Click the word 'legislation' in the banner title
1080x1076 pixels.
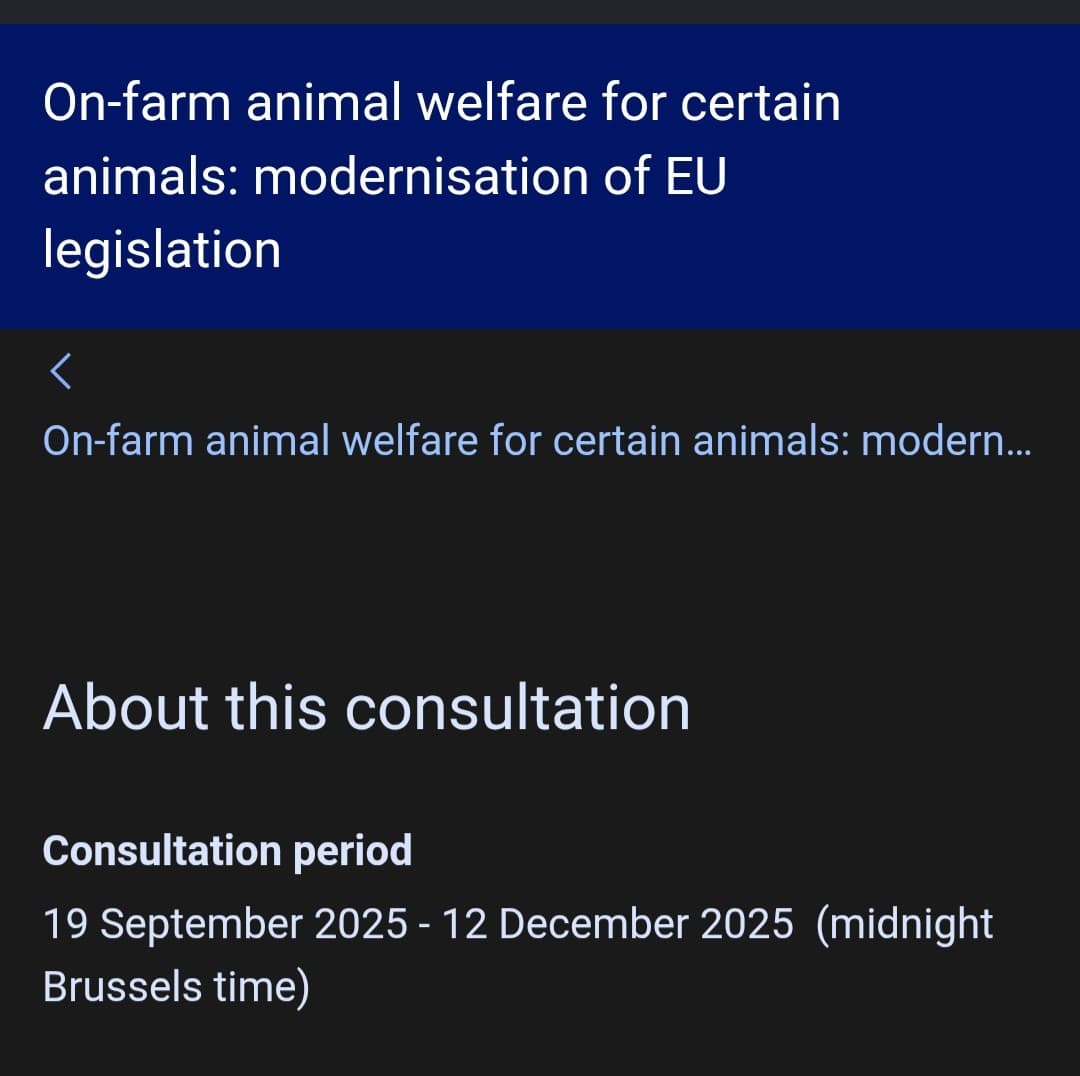click(x=162, y=250)
